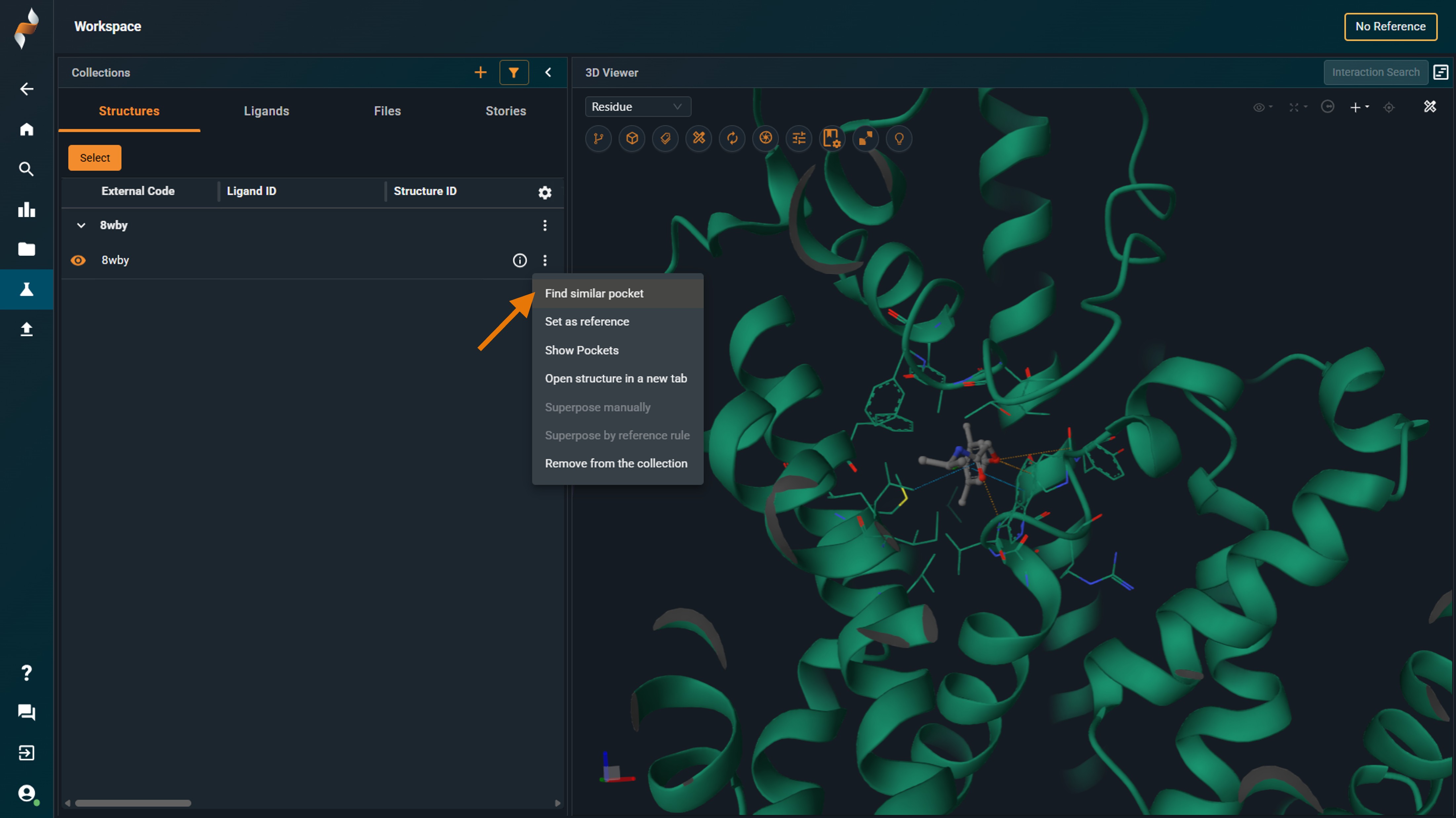Take a snapshot with the camera aperture icon
This screenshot has height=818, width=1456.
(x=765, y=138)
